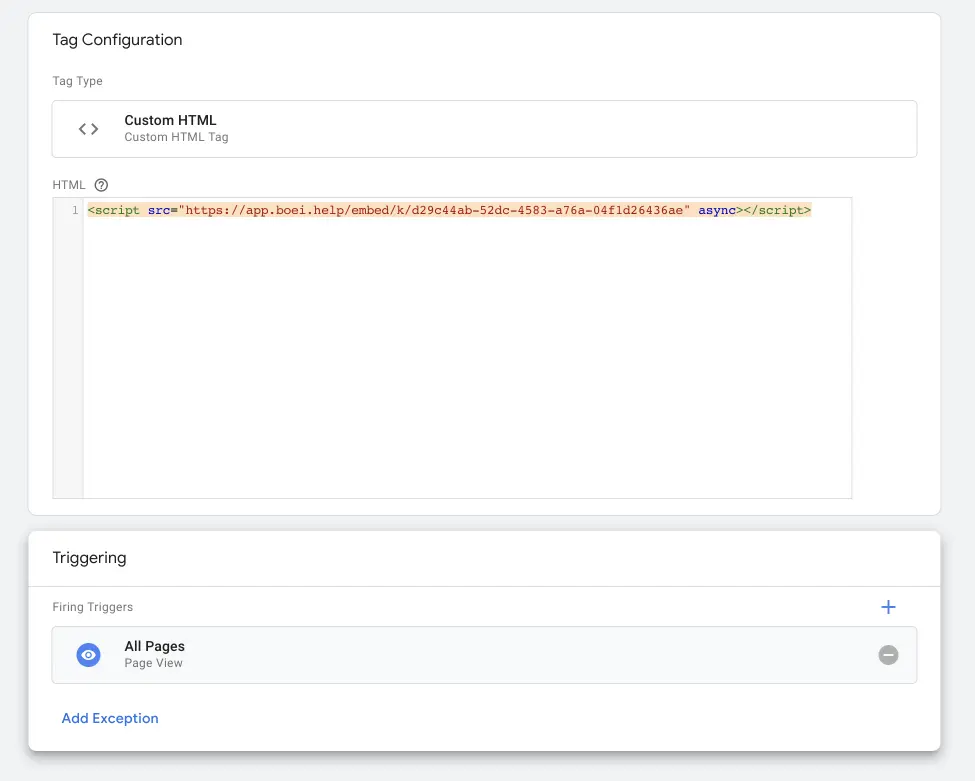975x781 pixels.
Task: Open the All Pages trigger row
Action: tap(484, 655)
